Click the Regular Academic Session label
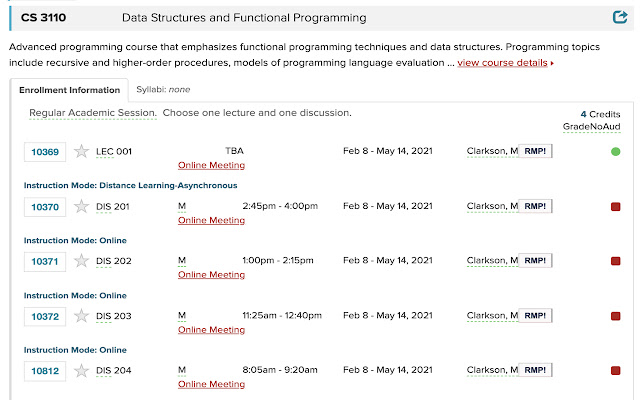Viewport: 640px width, 400px height. [x=93, y=113]
